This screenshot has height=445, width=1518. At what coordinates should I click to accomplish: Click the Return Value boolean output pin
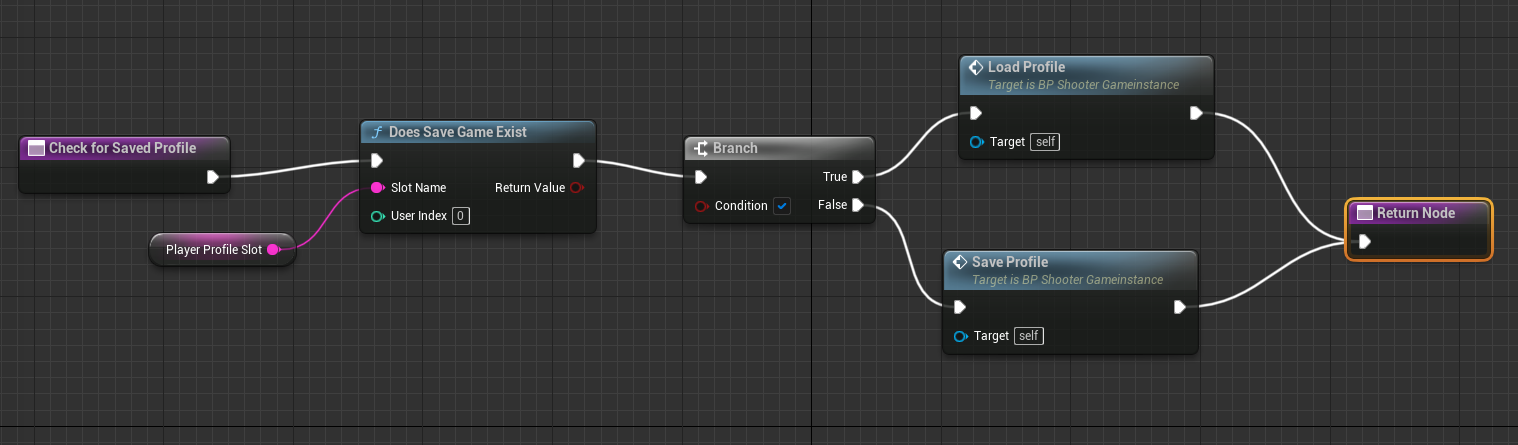(578, 188)
